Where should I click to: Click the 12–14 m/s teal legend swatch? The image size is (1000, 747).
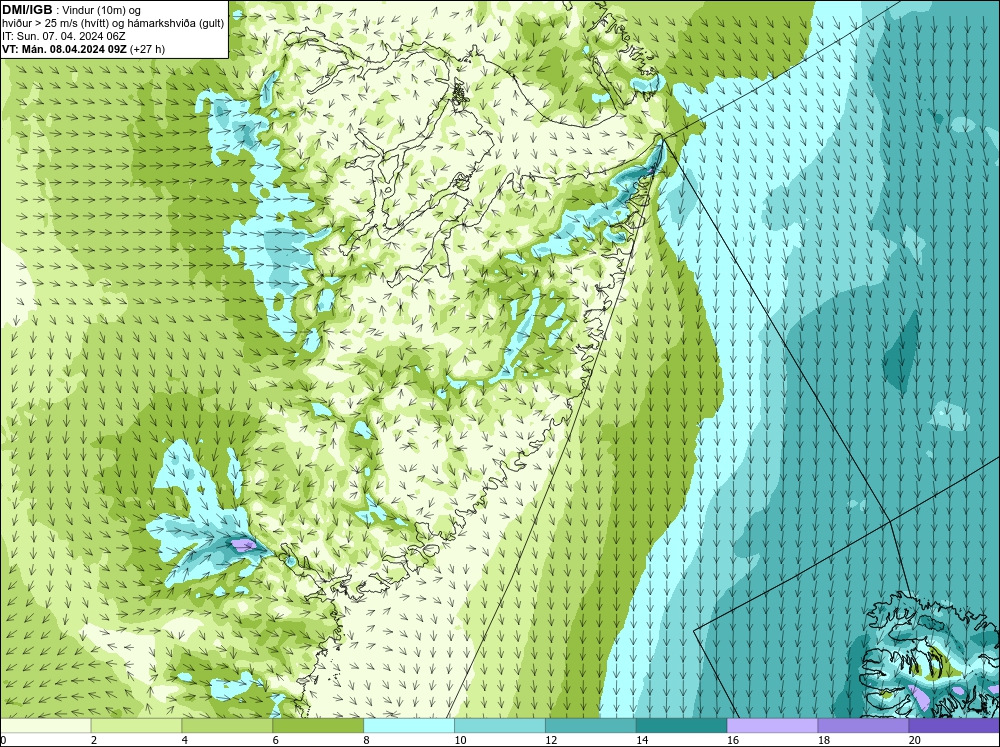[x=591, y=726]
